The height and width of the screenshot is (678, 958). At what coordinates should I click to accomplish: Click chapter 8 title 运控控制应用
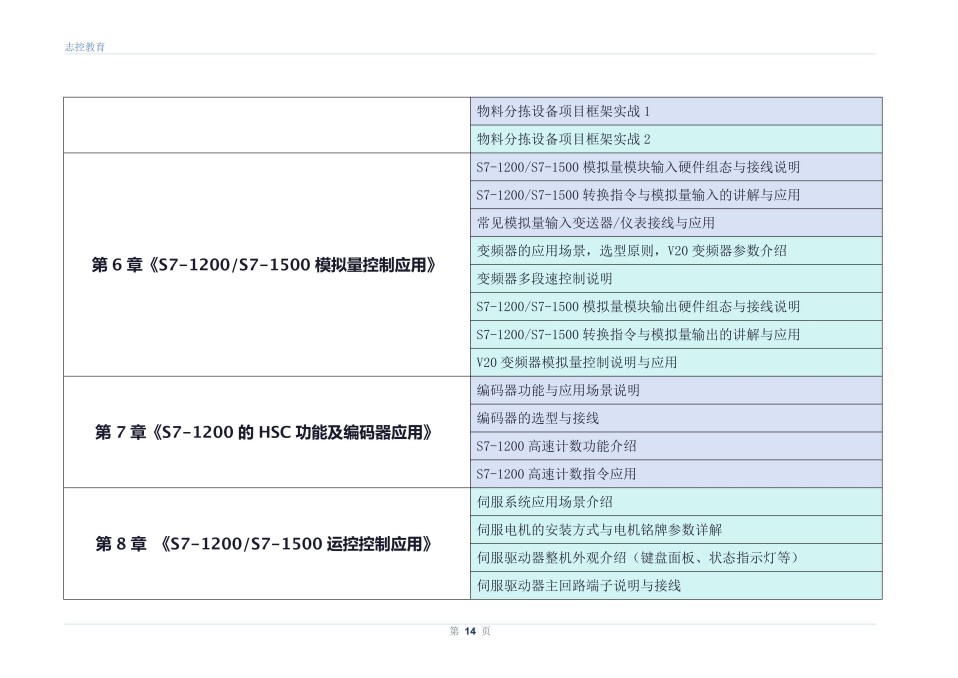(x=264, y=544)
